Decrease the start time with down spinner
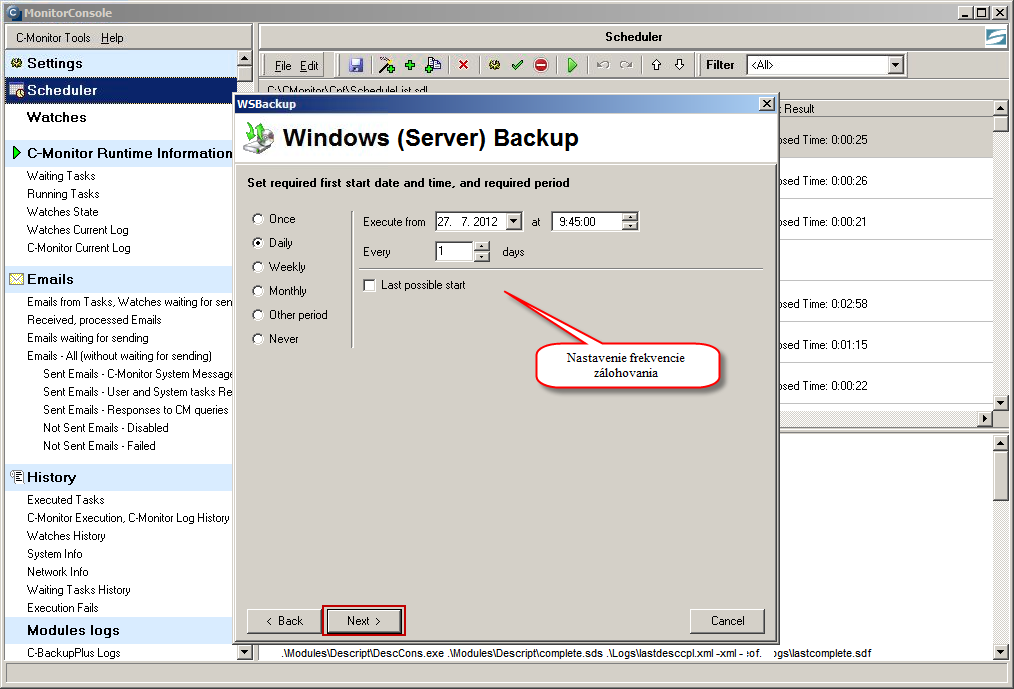 pyautogui.click(x=630, y=226)
